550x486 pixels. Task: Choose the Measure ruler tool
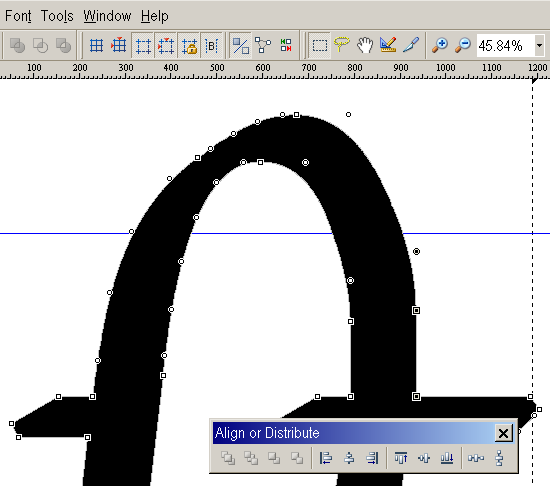(388, 46)
